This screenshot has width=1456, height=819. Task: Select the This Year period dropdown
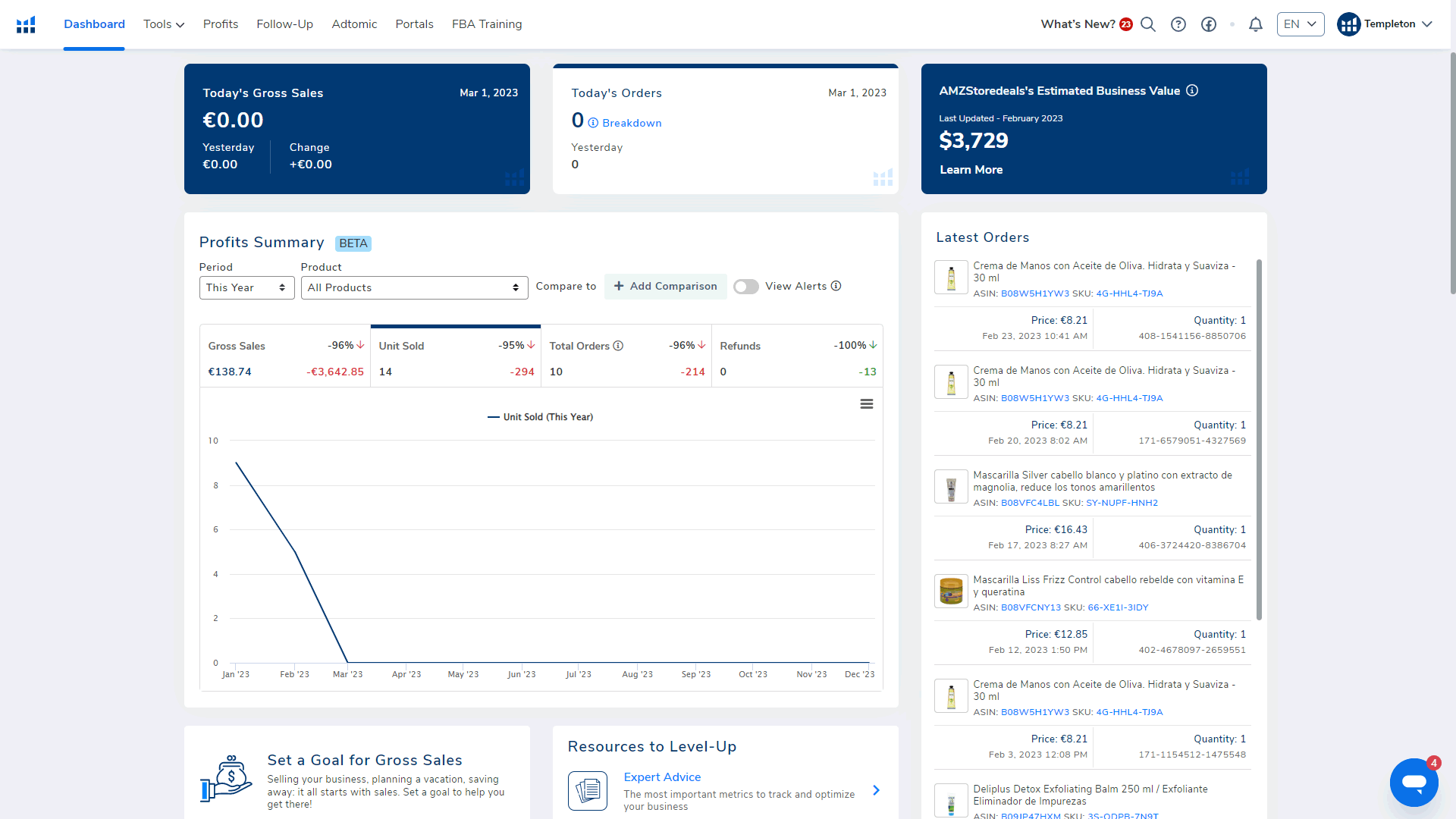(246, 287)
